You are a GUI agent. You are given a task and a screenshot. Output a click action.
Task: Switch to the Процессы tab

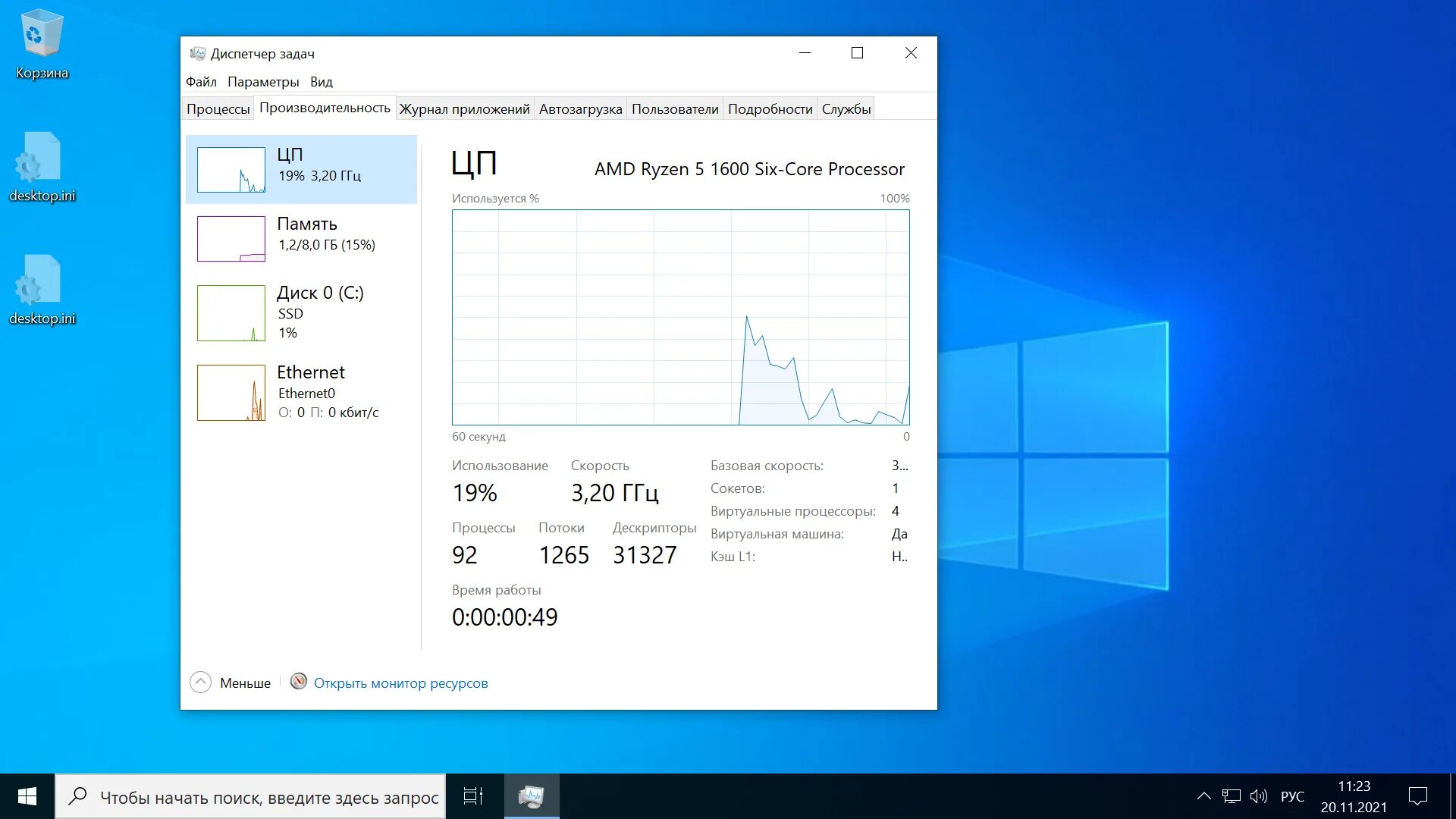[x=218, y=108]
